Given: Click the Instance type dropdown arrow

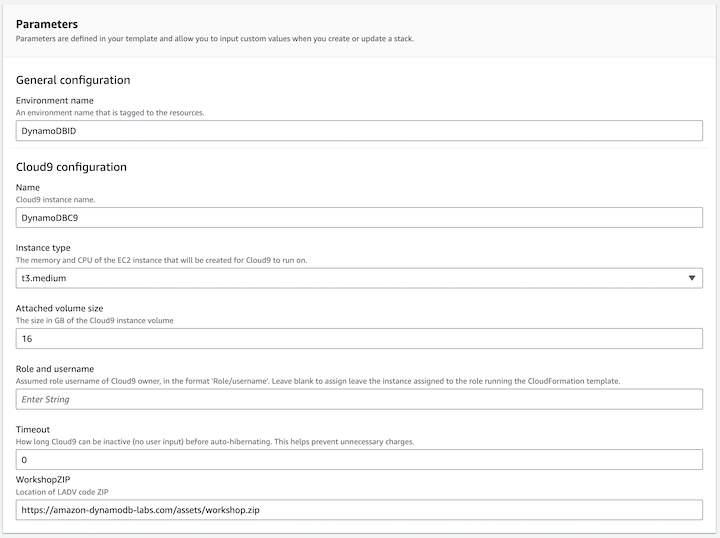Looking at the screenshot, I should [694, 279].
